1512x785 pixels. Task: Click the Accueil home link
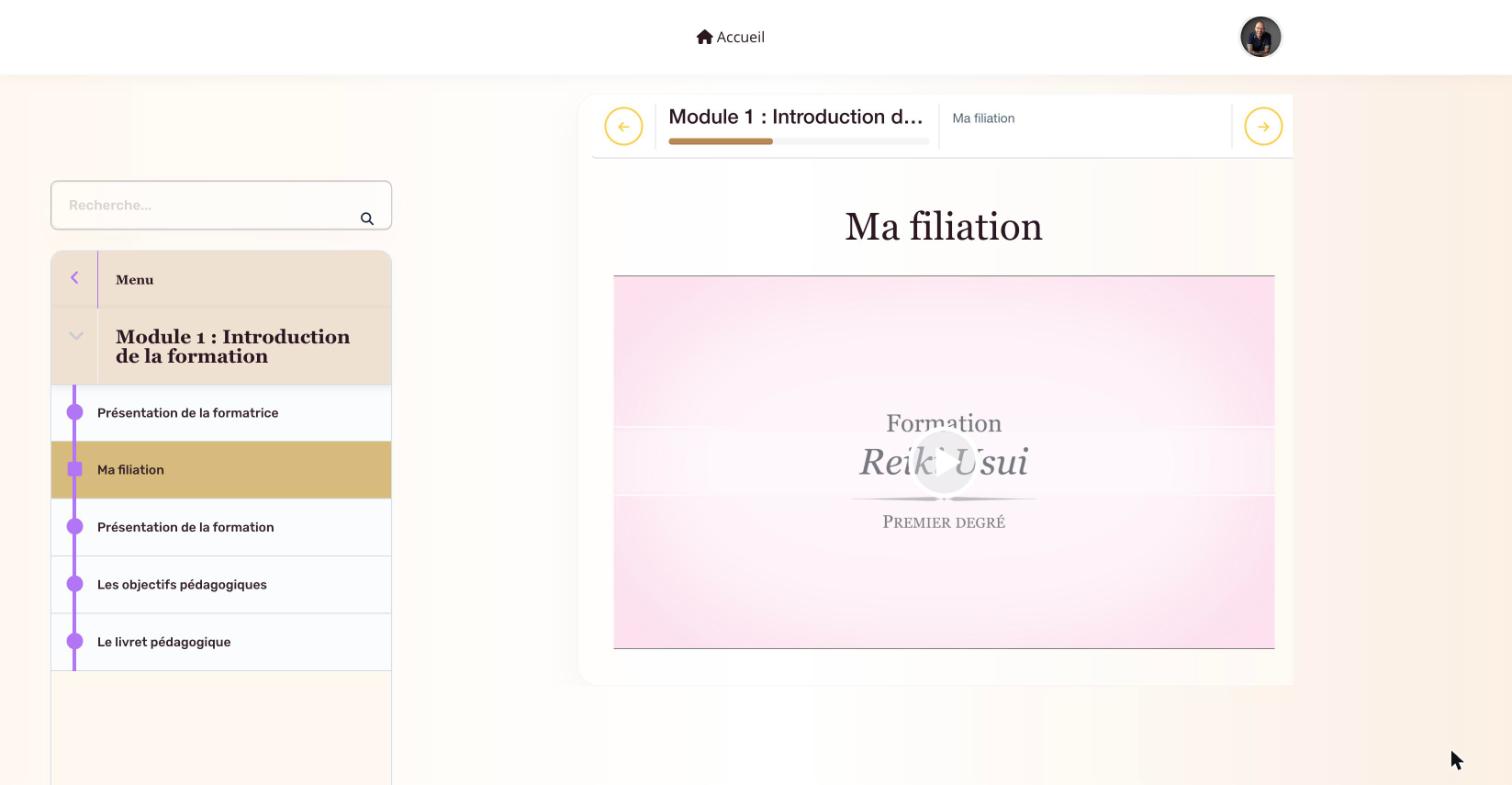(730, 37)
